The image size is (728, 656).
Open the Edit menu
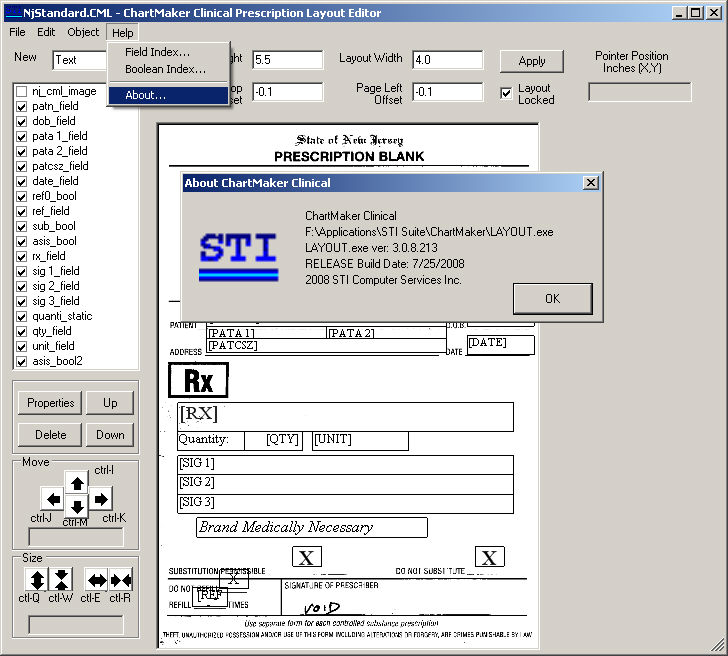tap(46, 32)
